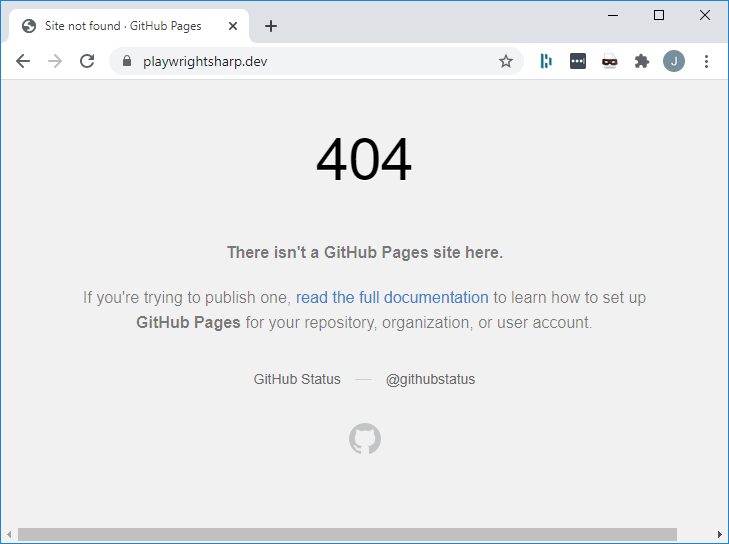Open the J profile avatar

[x=674, y=61]
